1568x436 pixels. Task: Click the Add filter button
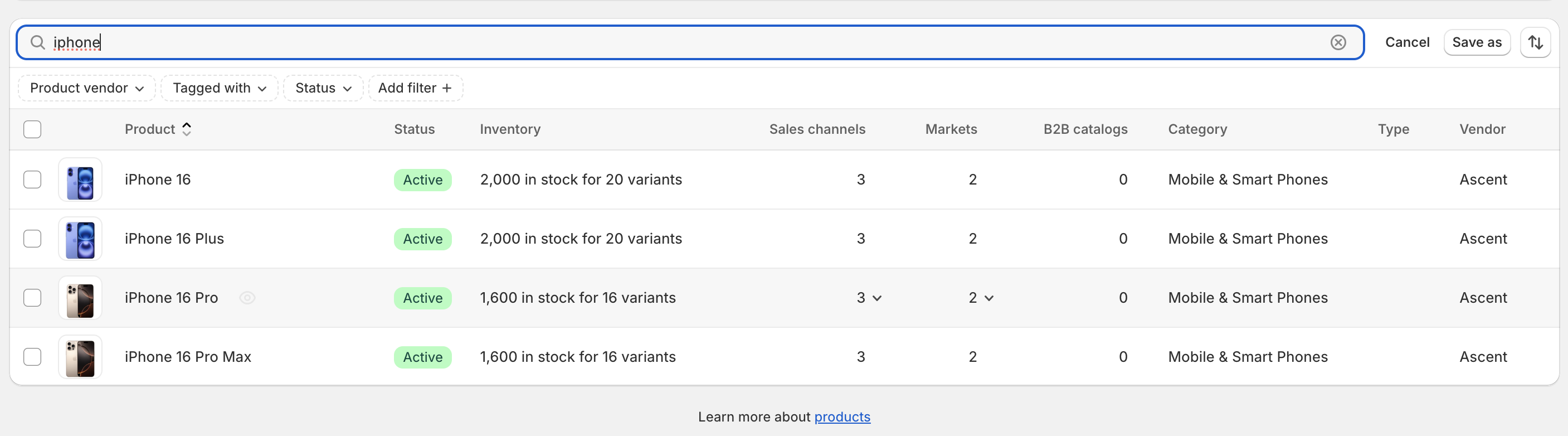click(x=415, y=88)
